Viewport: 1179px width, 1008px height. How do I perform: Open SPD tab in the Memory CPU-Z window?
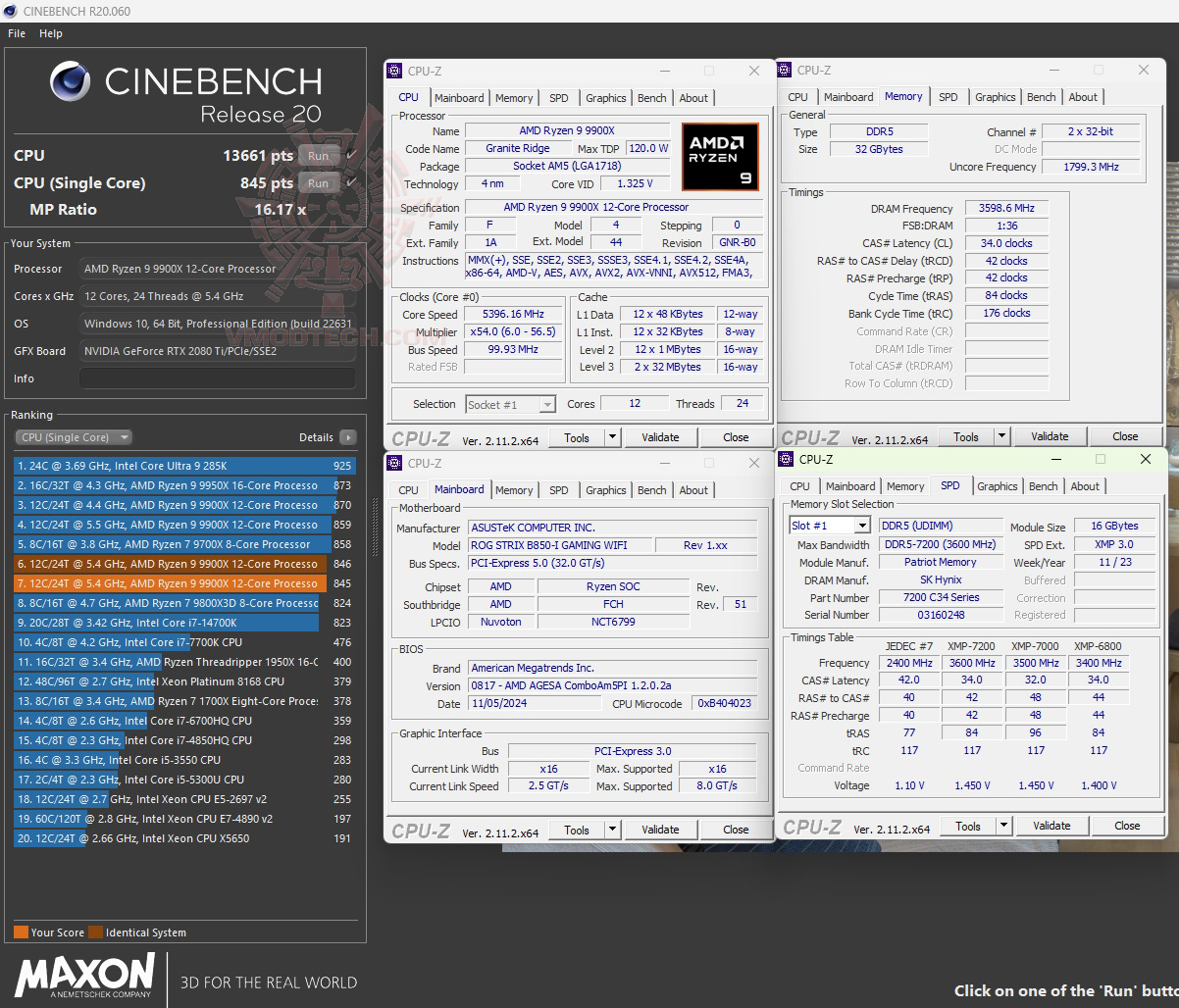click(x=948, y=97)
